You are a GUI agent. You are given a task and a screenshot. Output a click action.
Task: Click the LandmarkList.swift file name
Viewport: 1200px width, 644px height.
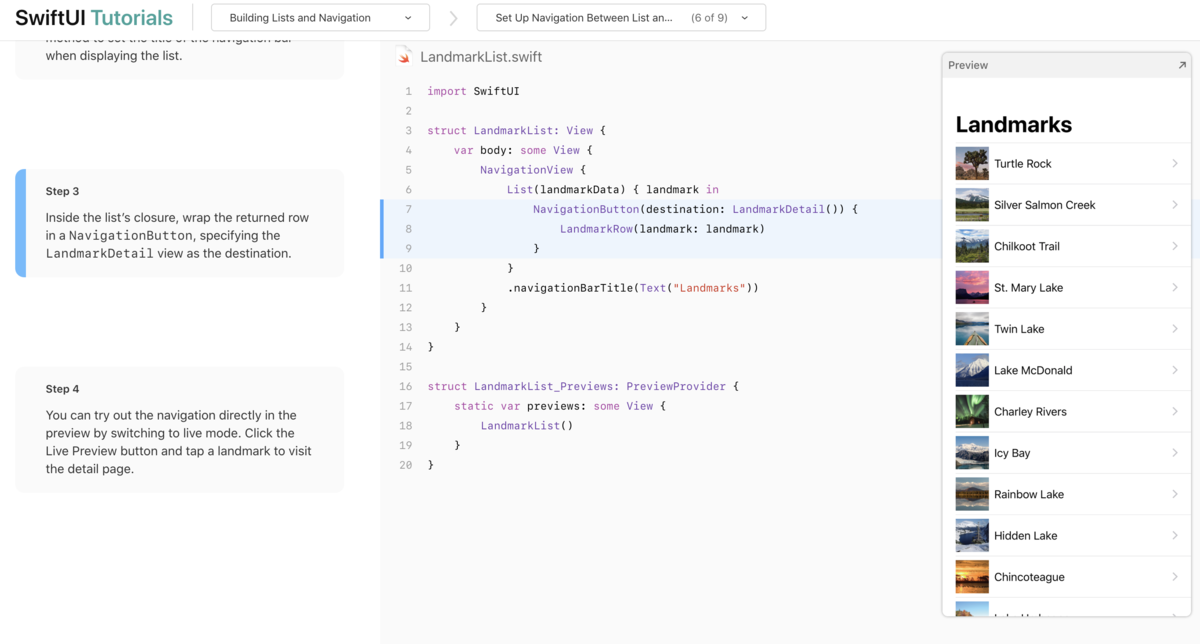pos(481,57)
